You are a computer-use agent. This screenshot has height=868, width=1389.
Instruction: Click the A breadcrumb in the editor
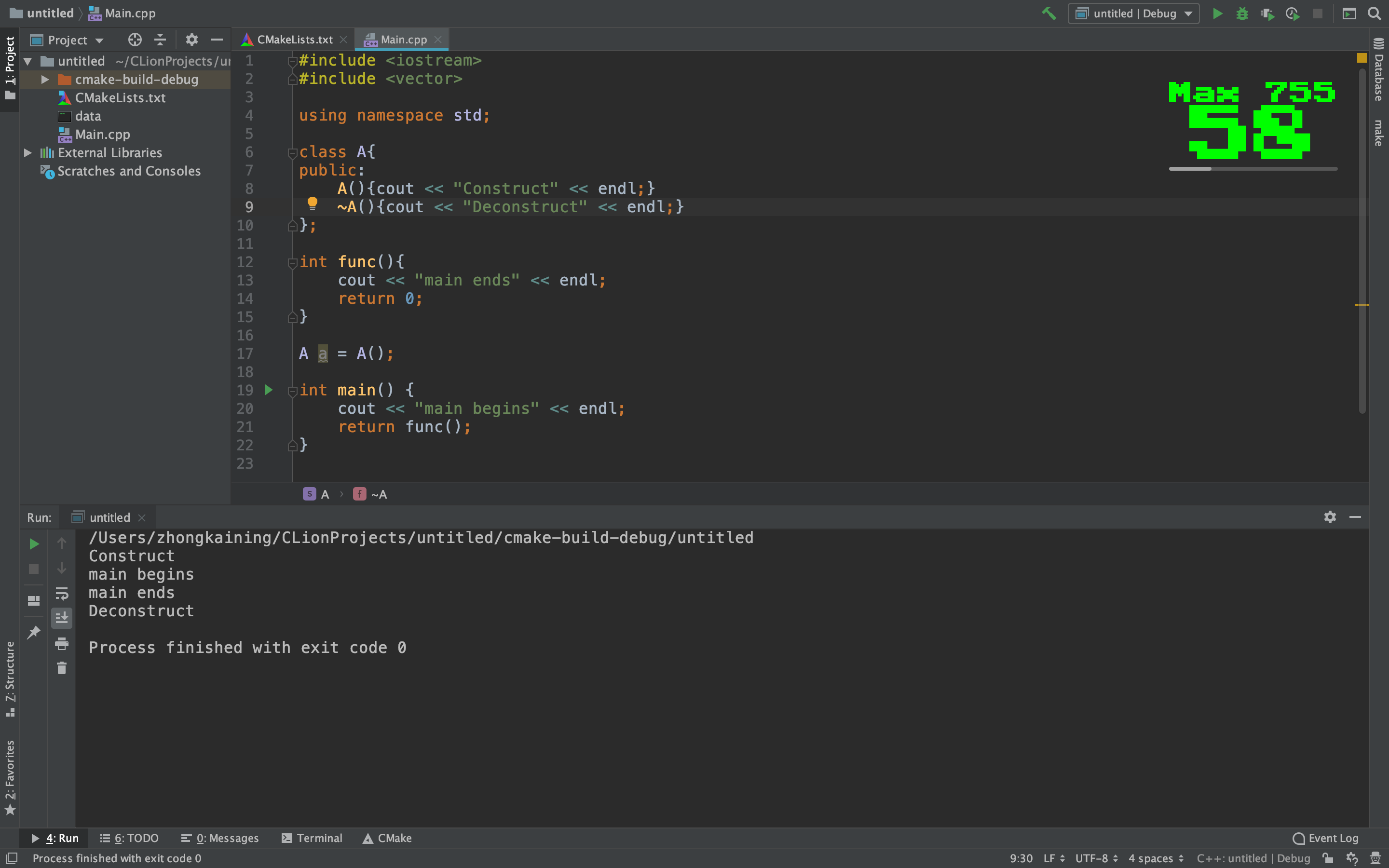click(x=317, y=494)
